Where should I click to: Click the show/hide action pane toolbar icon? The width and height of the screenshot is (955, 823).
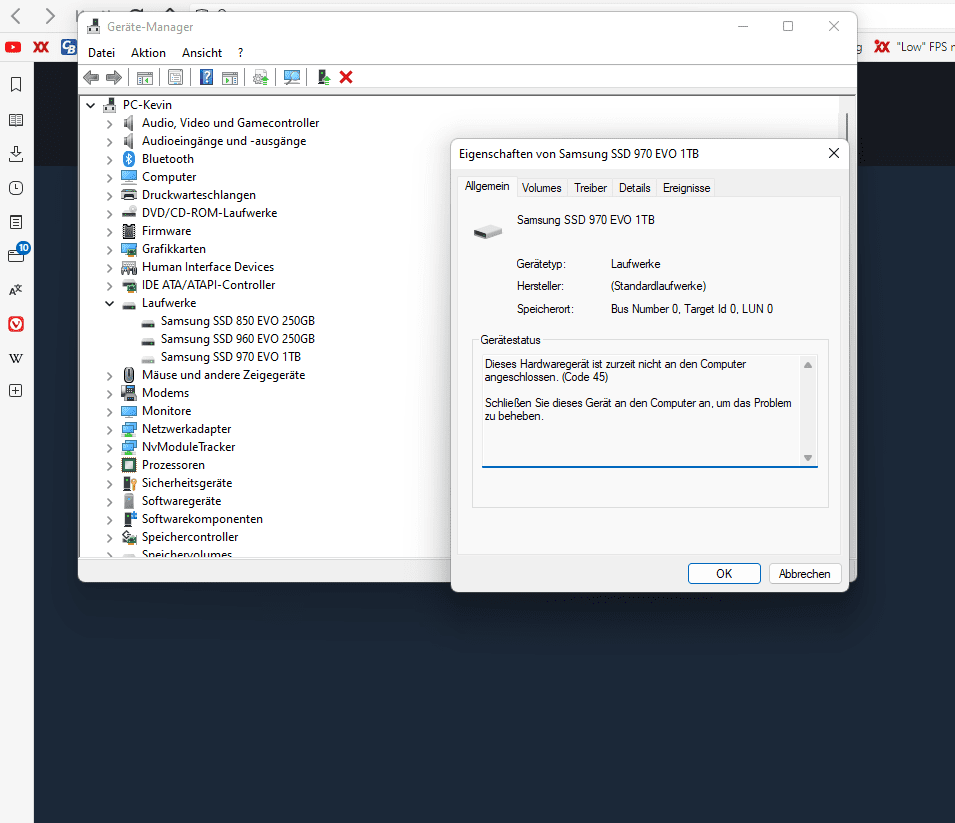click(230, 78)
